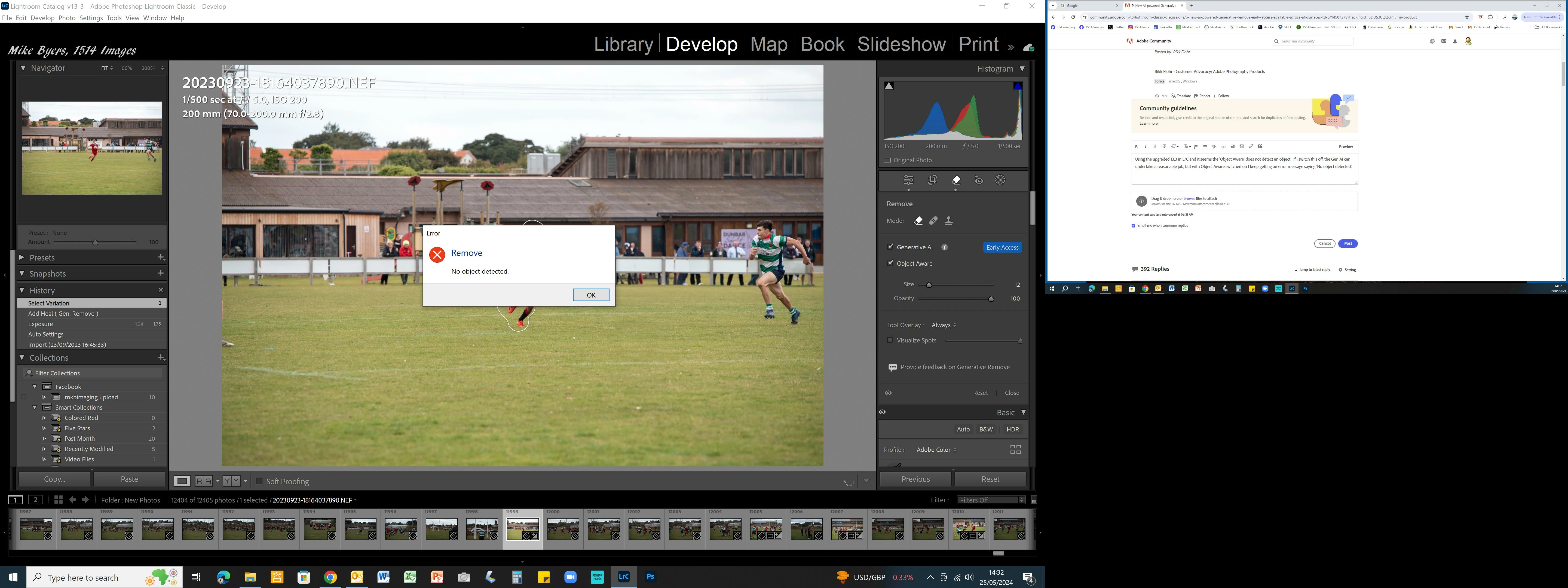This screenshot has width=1568, height=588.
Task: Open Lightroom Classic from the Windows taskbar
Action: click(623, 577)
